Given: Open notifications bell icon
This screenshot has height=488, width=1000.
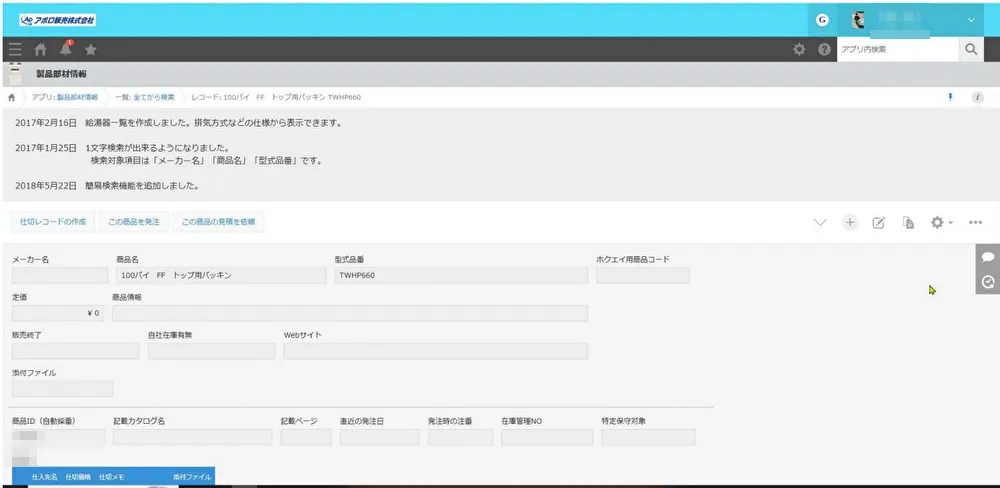Looking at the screenshot, I should click(x=66, y=48).
